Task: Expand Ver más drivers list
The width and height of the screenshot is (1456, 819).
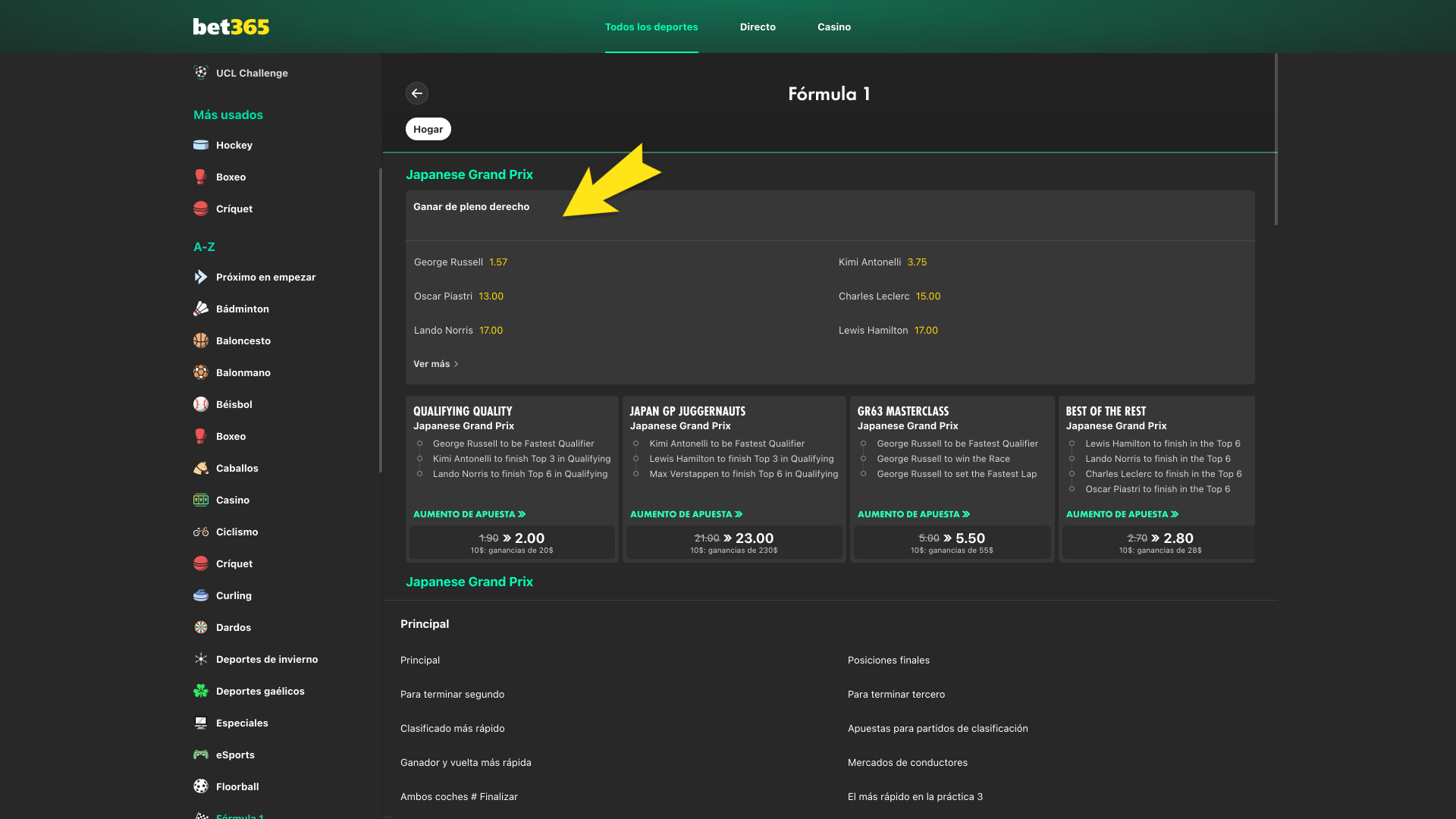Action: click(x=436, y=364)
